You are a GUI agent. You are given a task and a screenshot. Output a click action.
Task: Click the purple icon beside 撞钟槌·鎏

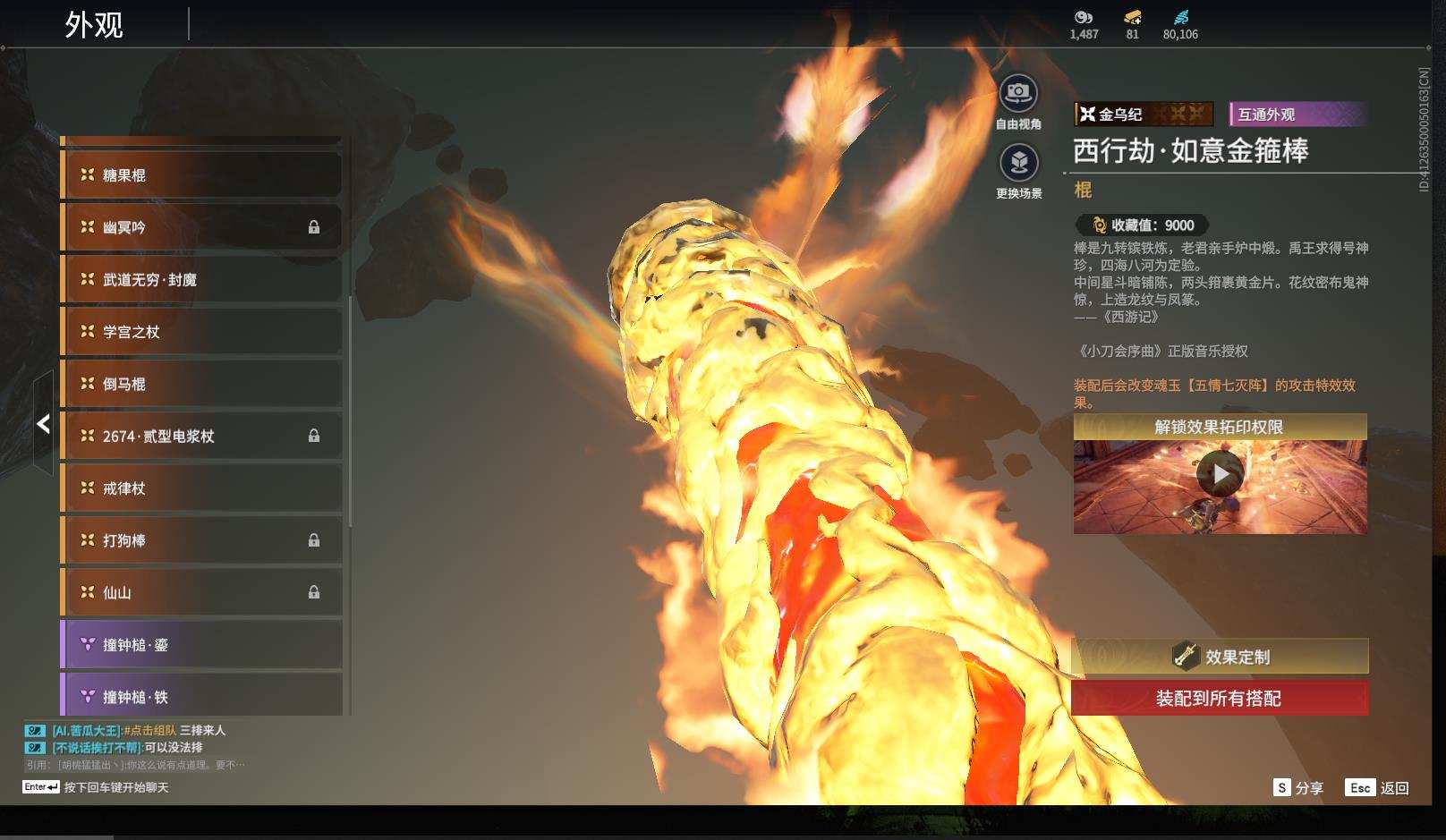point(88,644)
